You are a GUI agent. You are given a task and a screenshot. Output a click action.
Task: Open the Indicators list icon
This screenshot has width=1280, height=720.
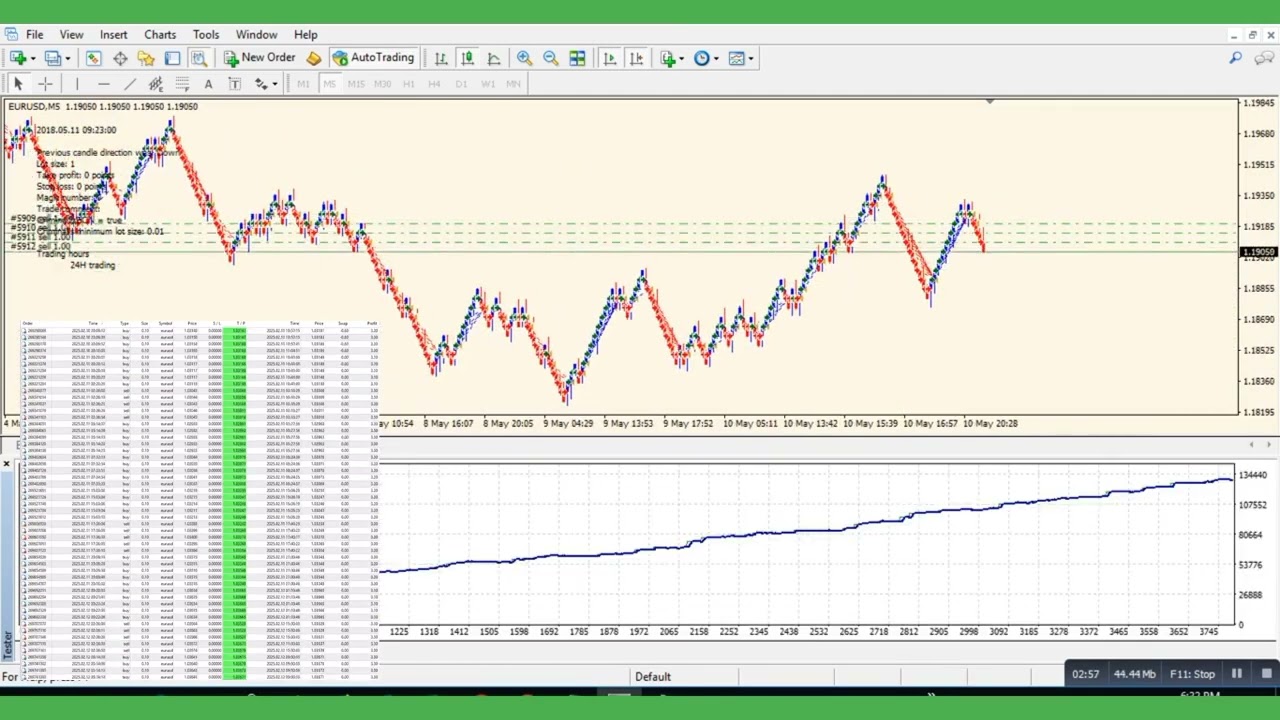pos(667,58)
